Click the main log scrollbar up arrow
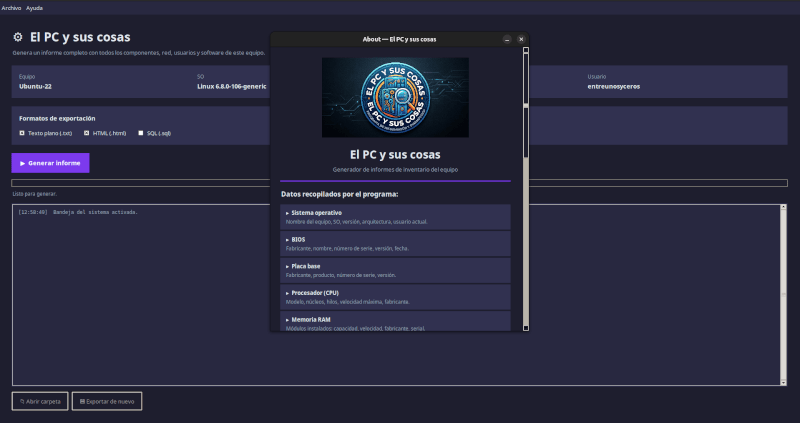The image size is (800, 423). point(784,207)
